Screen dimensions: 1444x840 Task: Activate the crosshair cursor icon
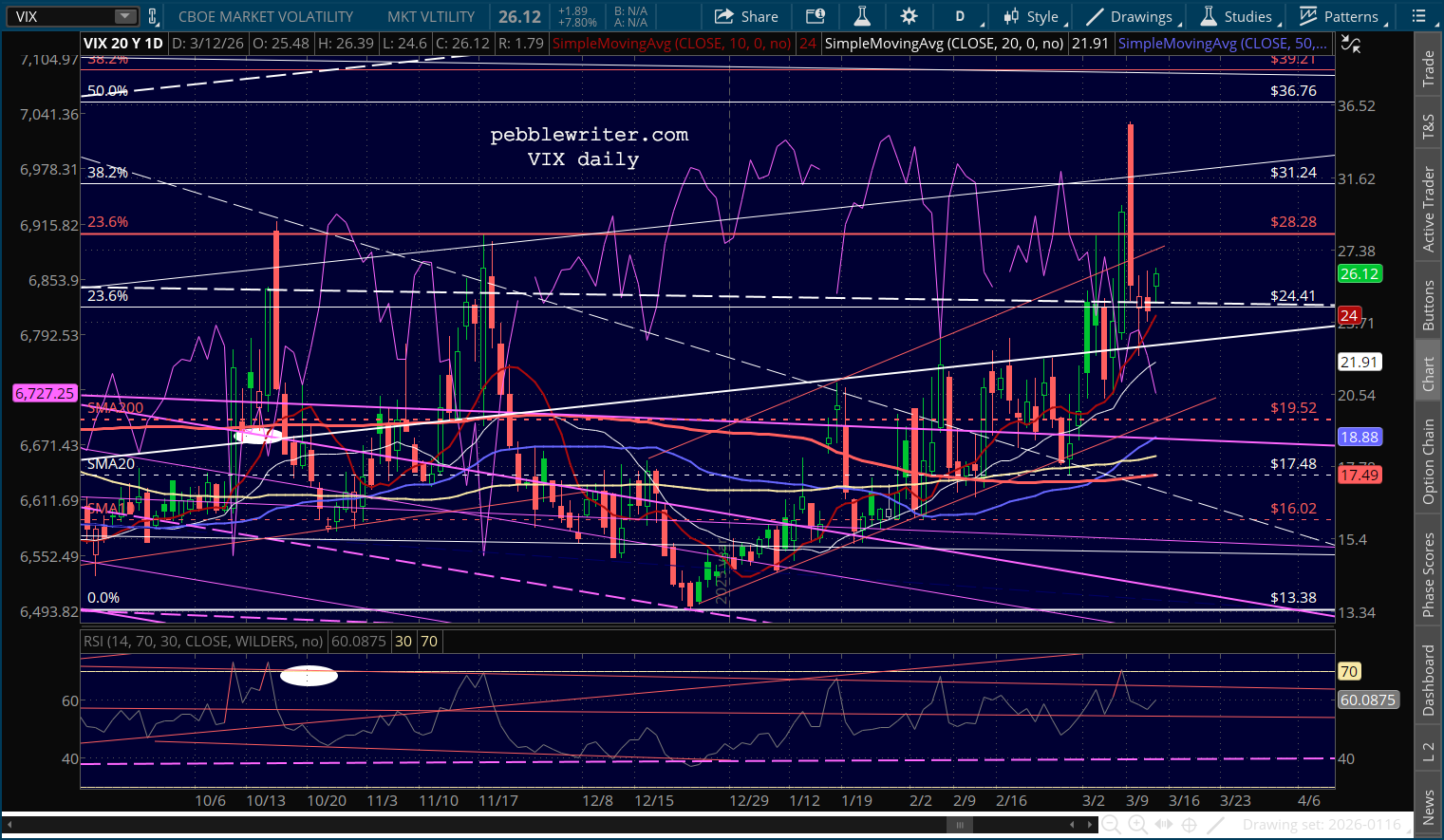(x=1189, y=825)
